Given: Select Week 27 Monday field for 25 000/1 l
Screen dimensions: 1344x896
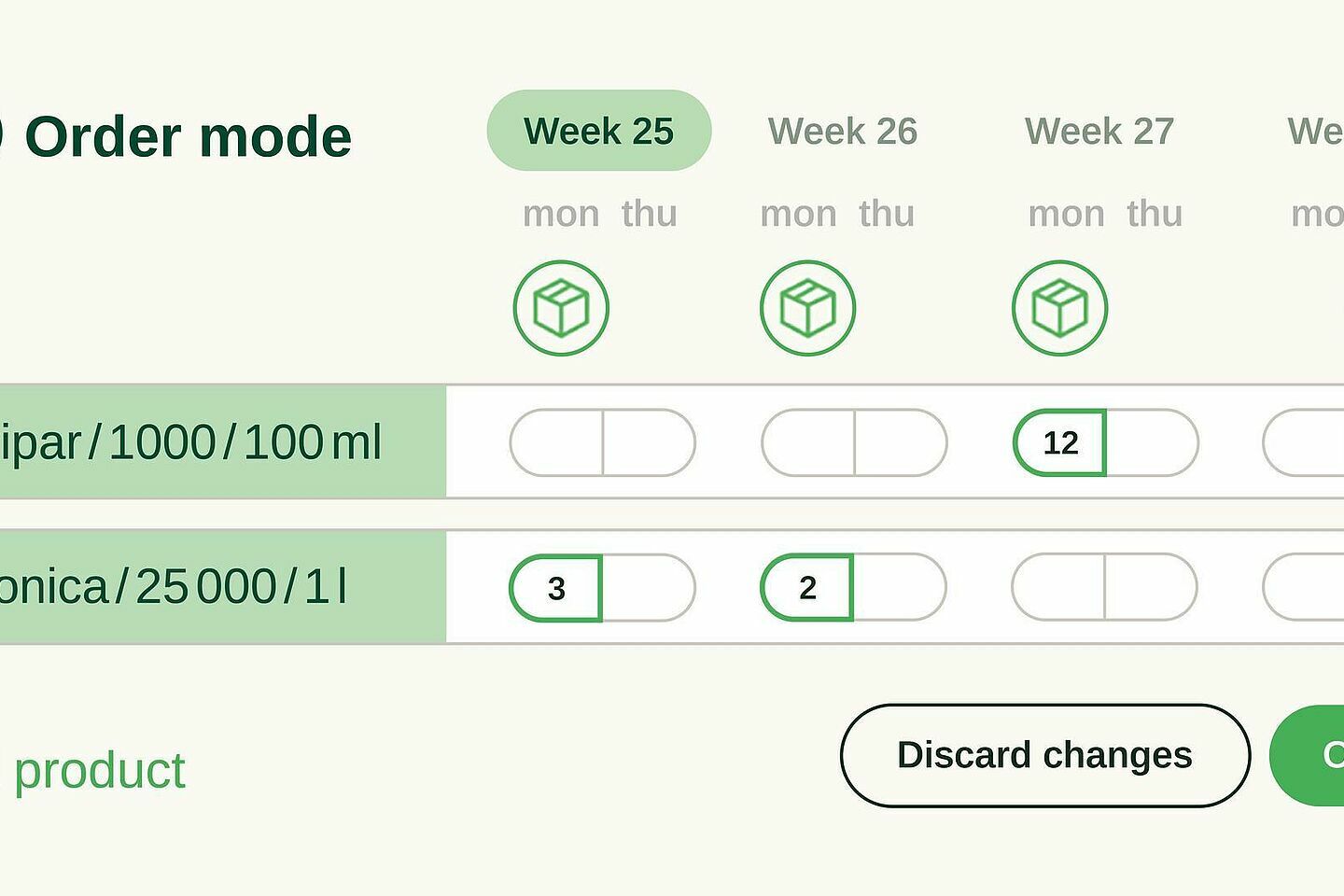Looking at the screenshot, I should (1058, 587).
